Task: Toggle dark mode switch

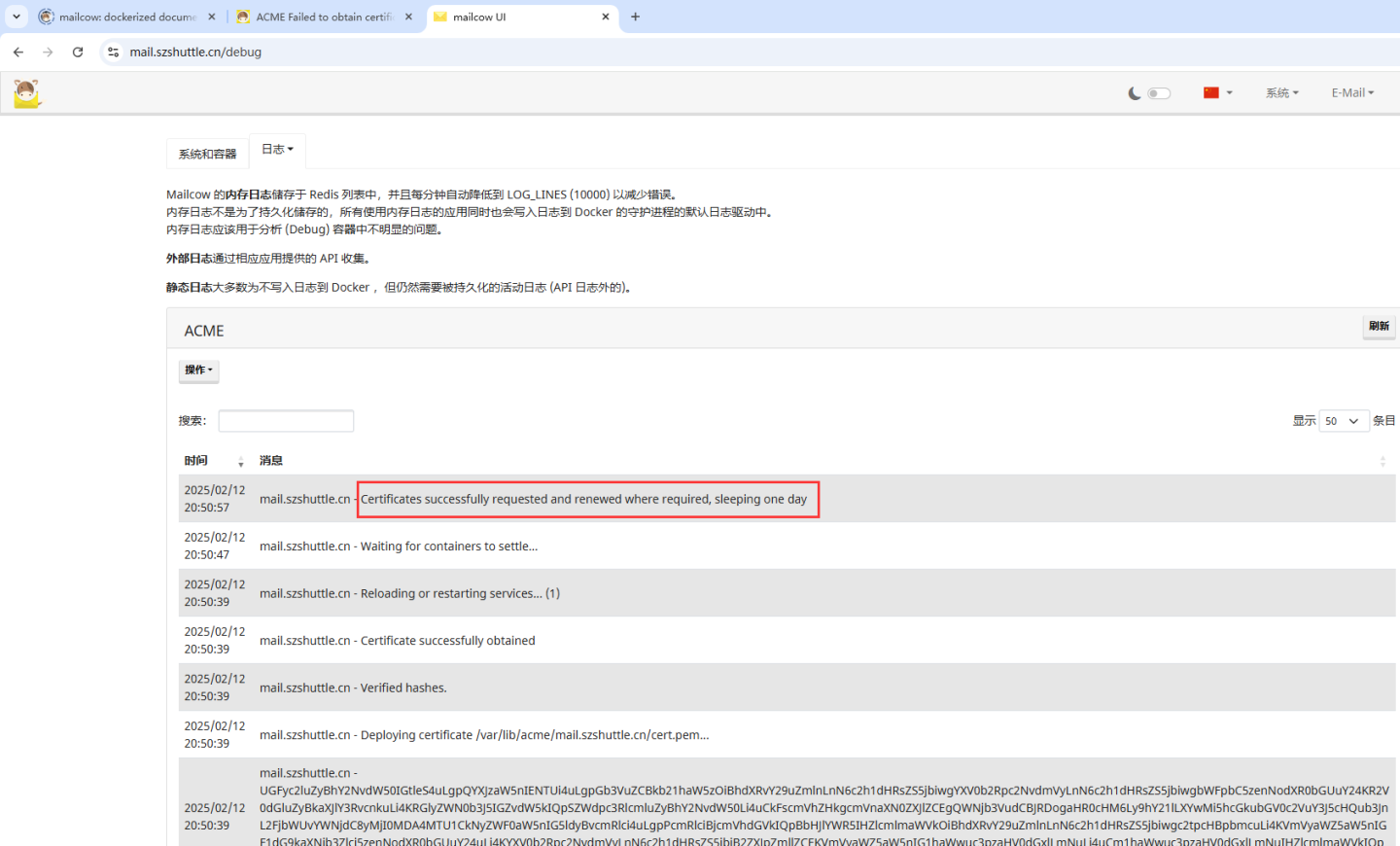Action: 1159,93
